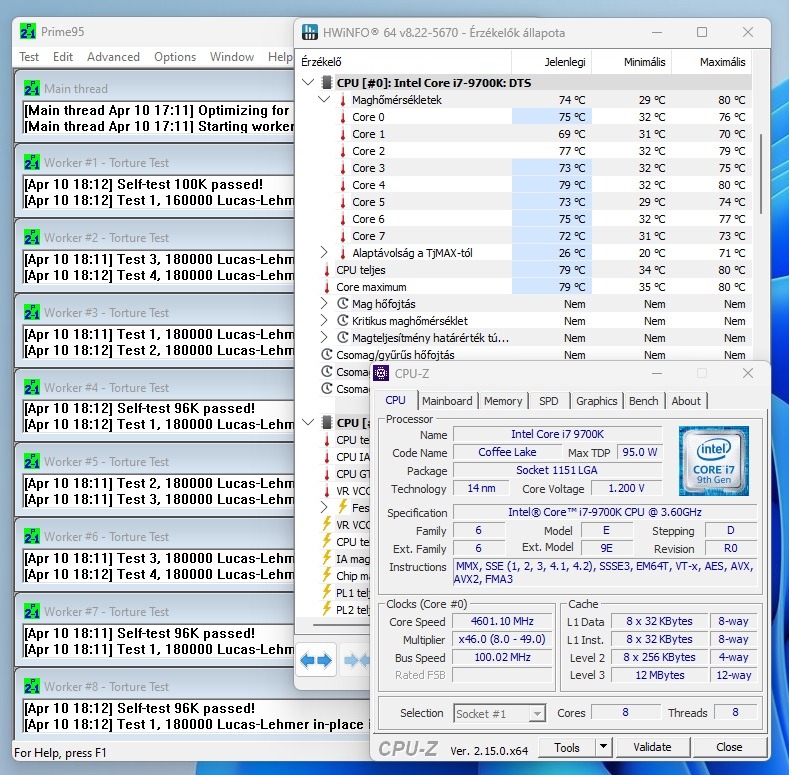Click the Worker #8 Torture Test window icon
This screenshot has width=789, height=775.
coord(32,686)
